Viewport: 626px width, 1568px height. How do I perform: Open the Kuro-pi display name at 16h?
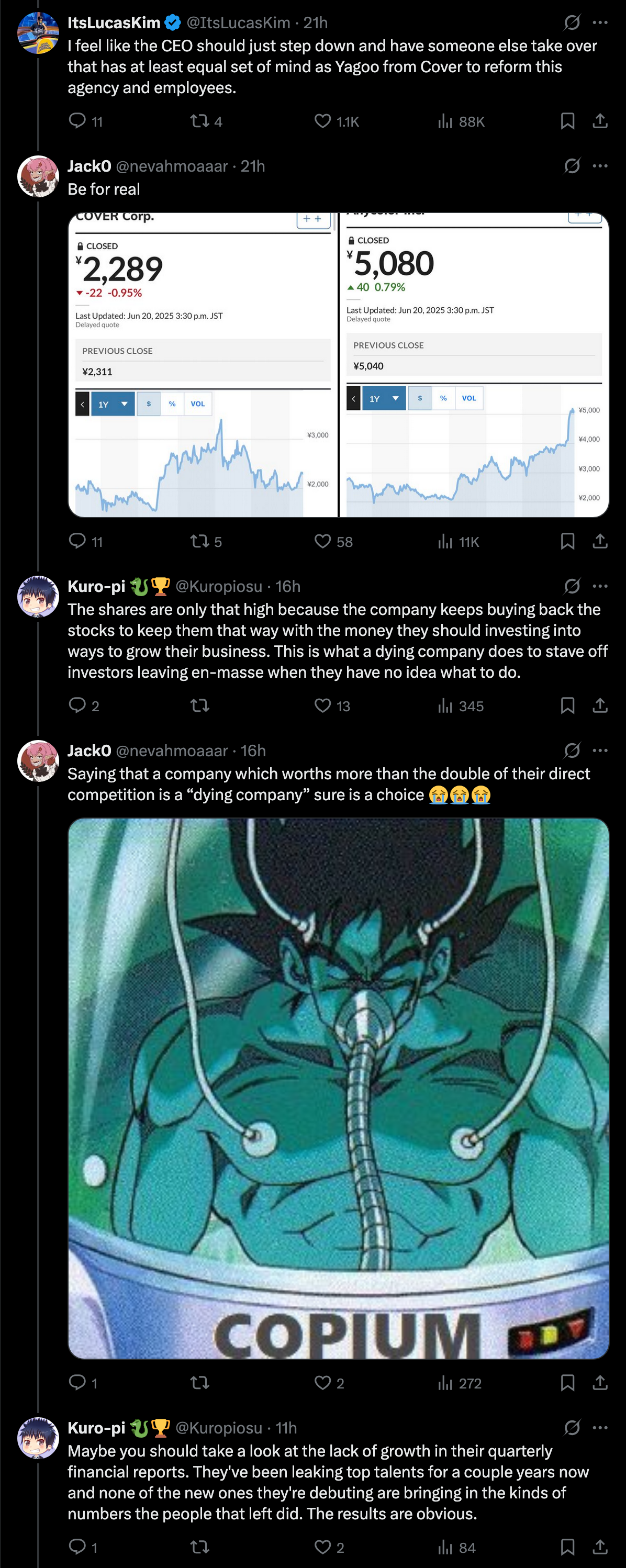(96, 586)
